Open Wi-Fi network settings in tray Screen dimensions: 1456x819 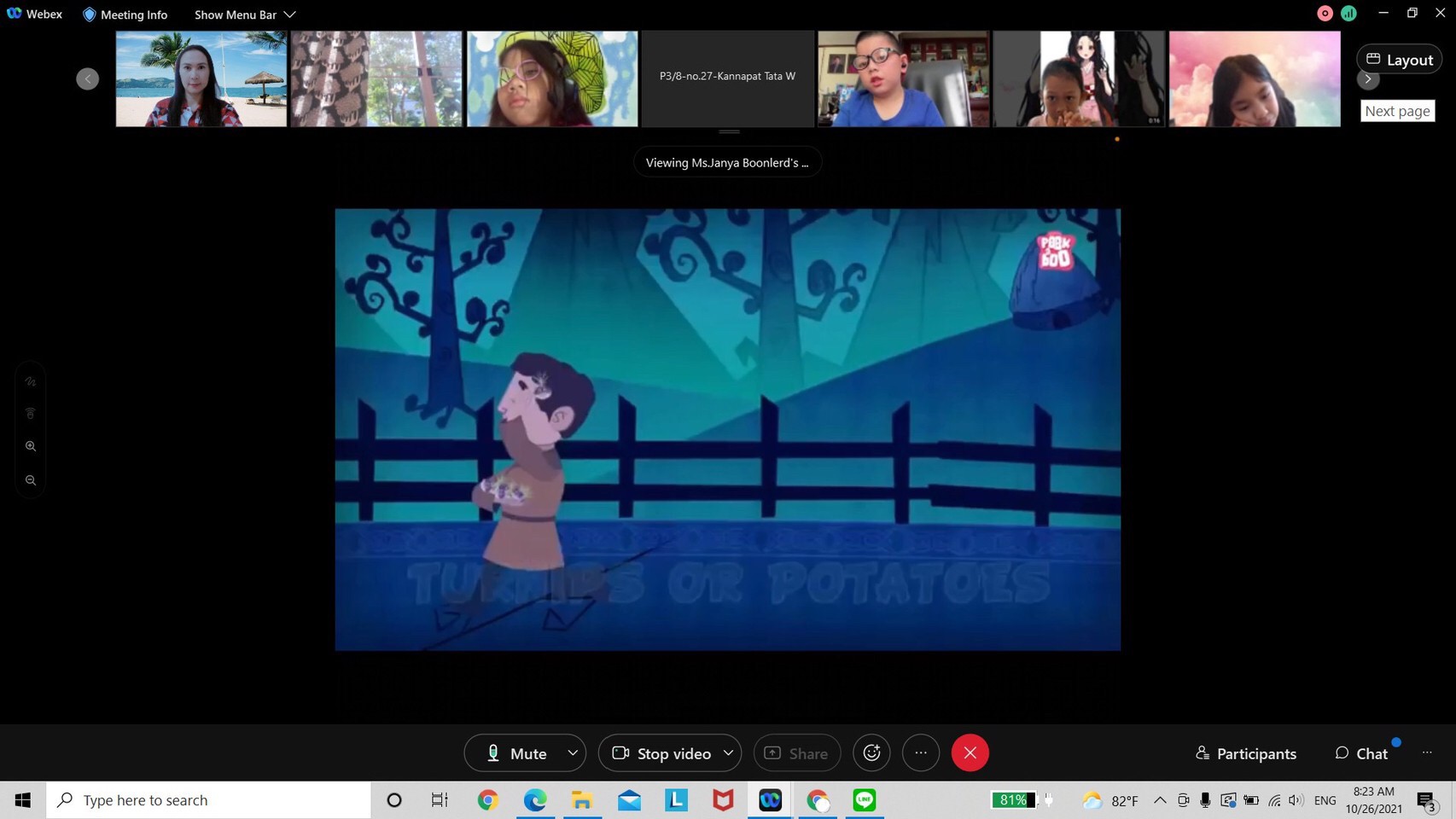1274,800
